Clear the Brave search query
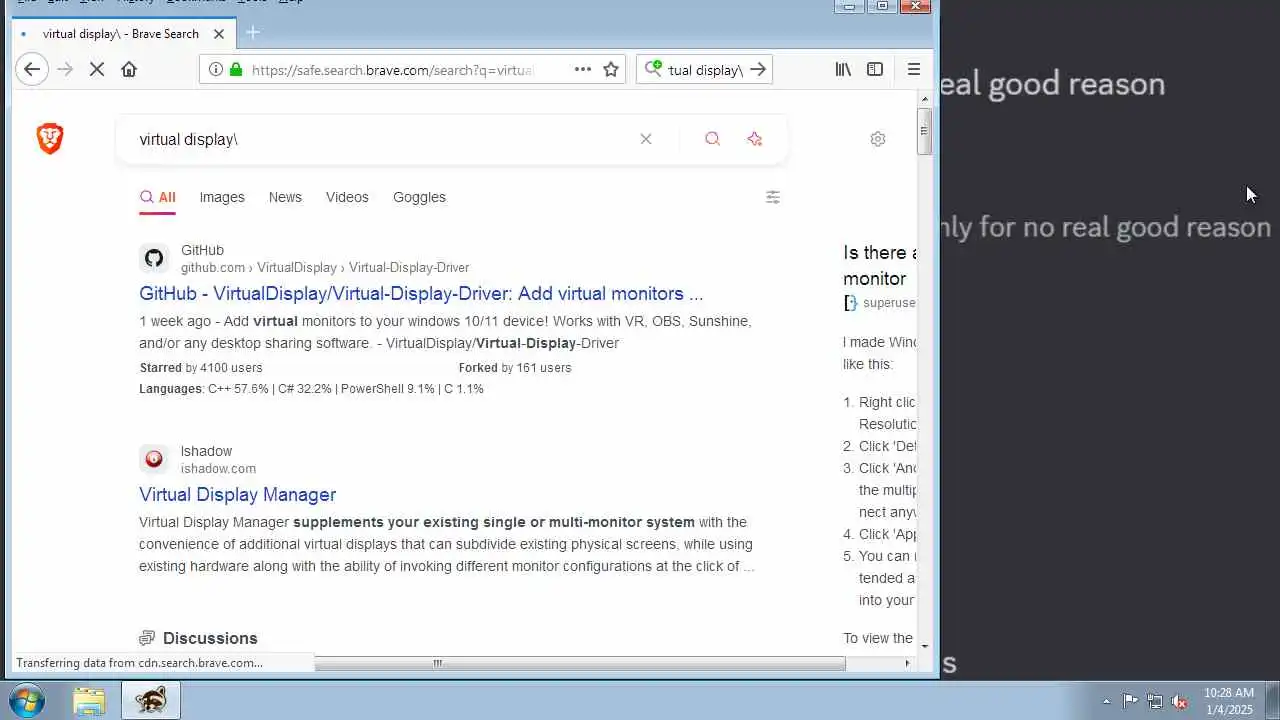The image size is (1280, 720). pyautogui.click(x=646, y=139)
